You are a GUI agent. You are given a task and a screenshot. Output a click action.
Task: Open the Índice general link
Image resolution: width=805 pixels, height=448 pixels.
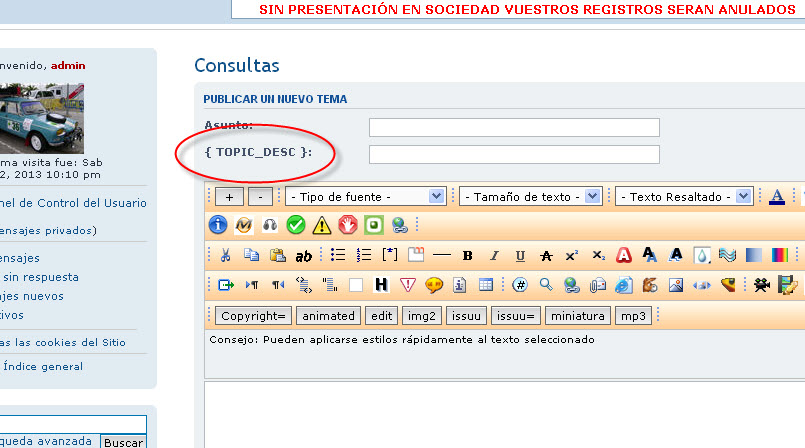coord(43,366)
